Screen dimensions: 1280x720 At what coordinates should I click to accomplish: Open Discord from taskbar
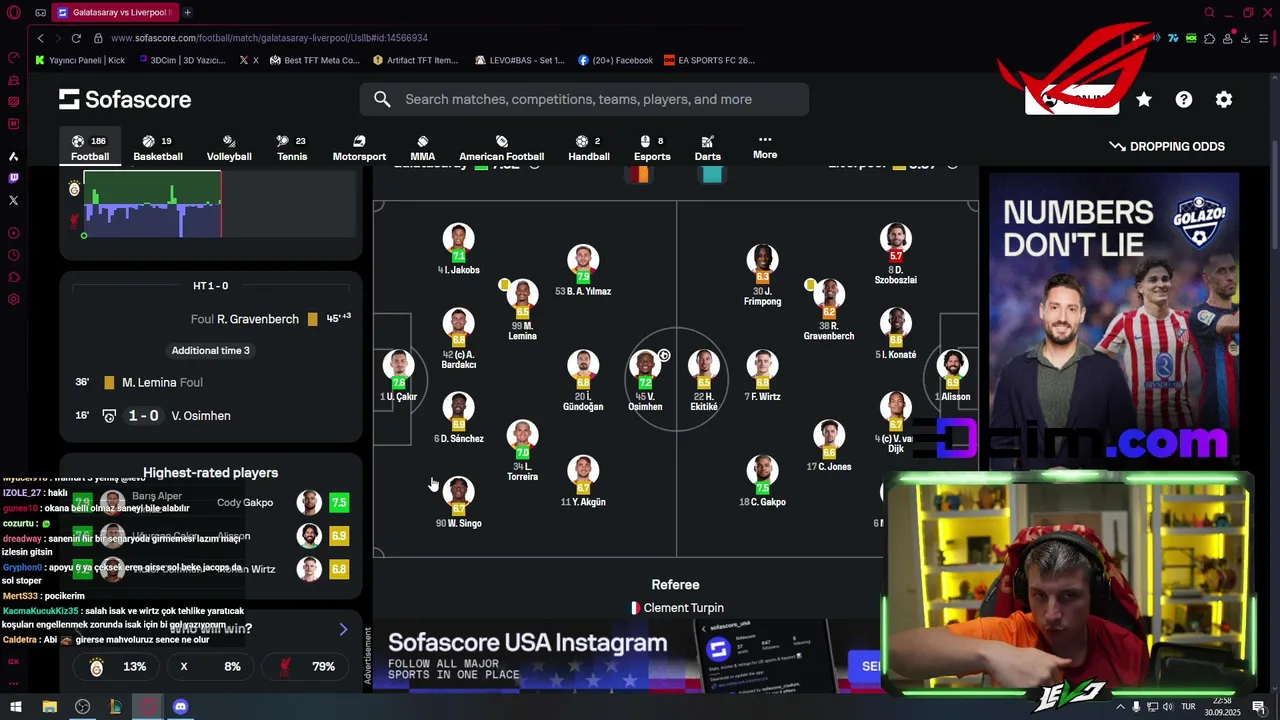click(x=180, y=707)
